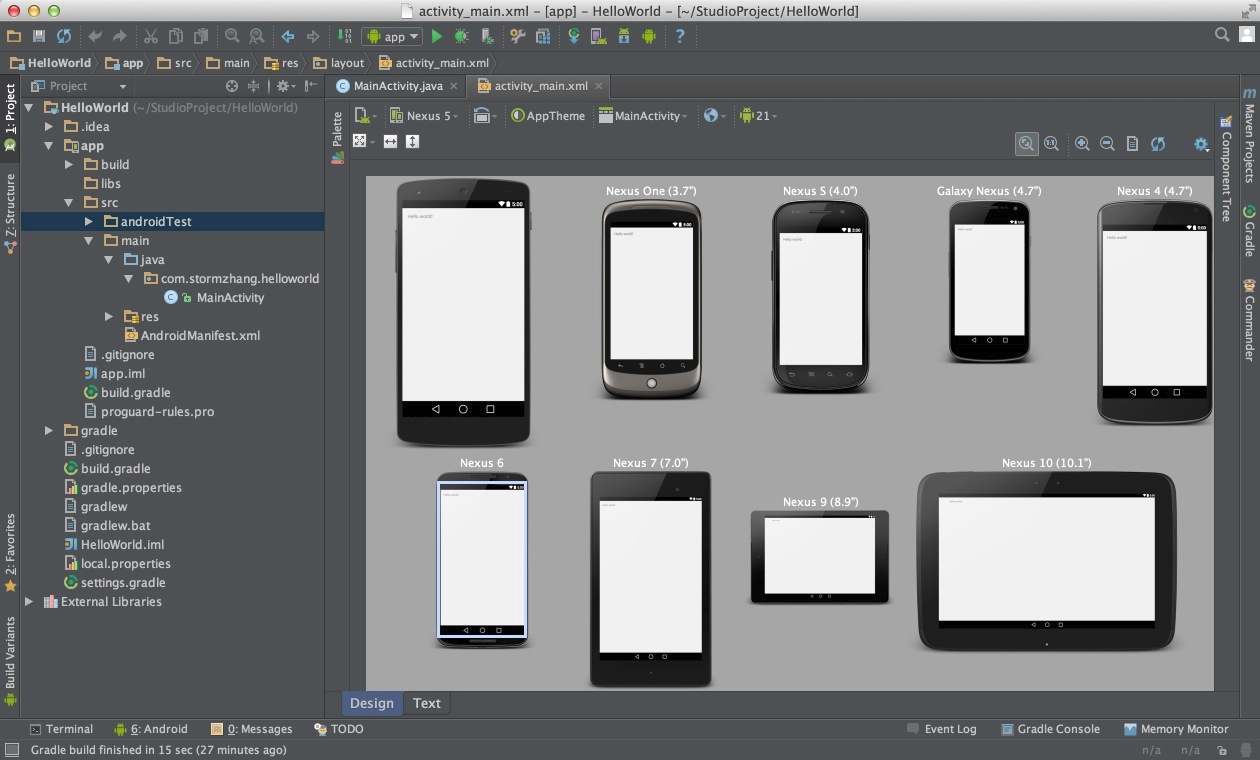Click the Search Everywhere magnifier icon
This screenshot has width=1260, height=760.
point(1222,35)
